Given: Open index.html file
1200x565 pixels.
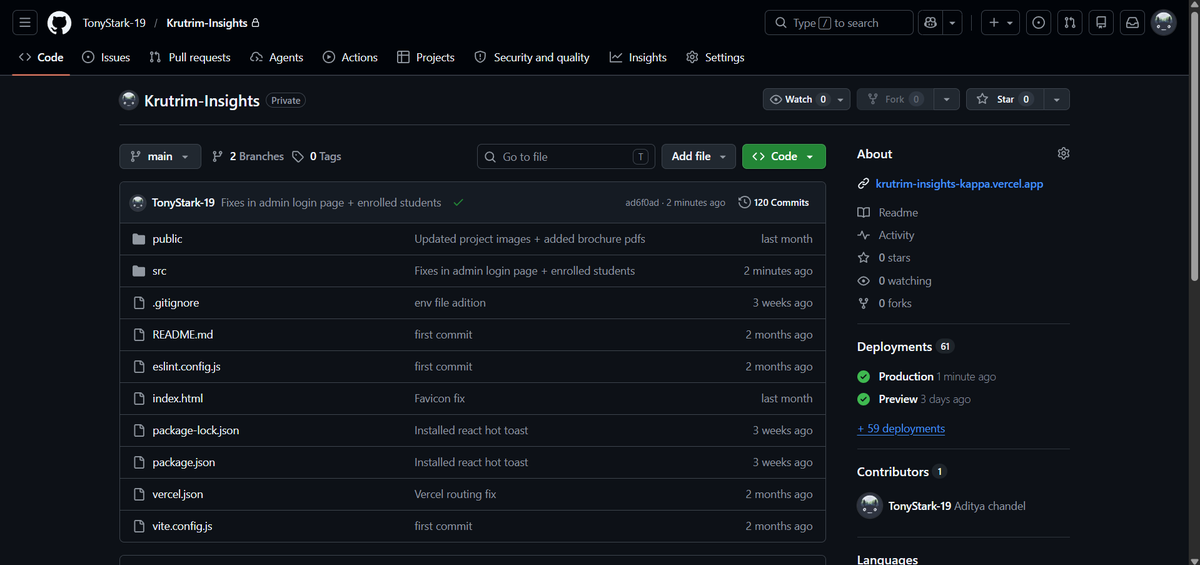Looking at the screenshot, I should [x=177, y=399].
